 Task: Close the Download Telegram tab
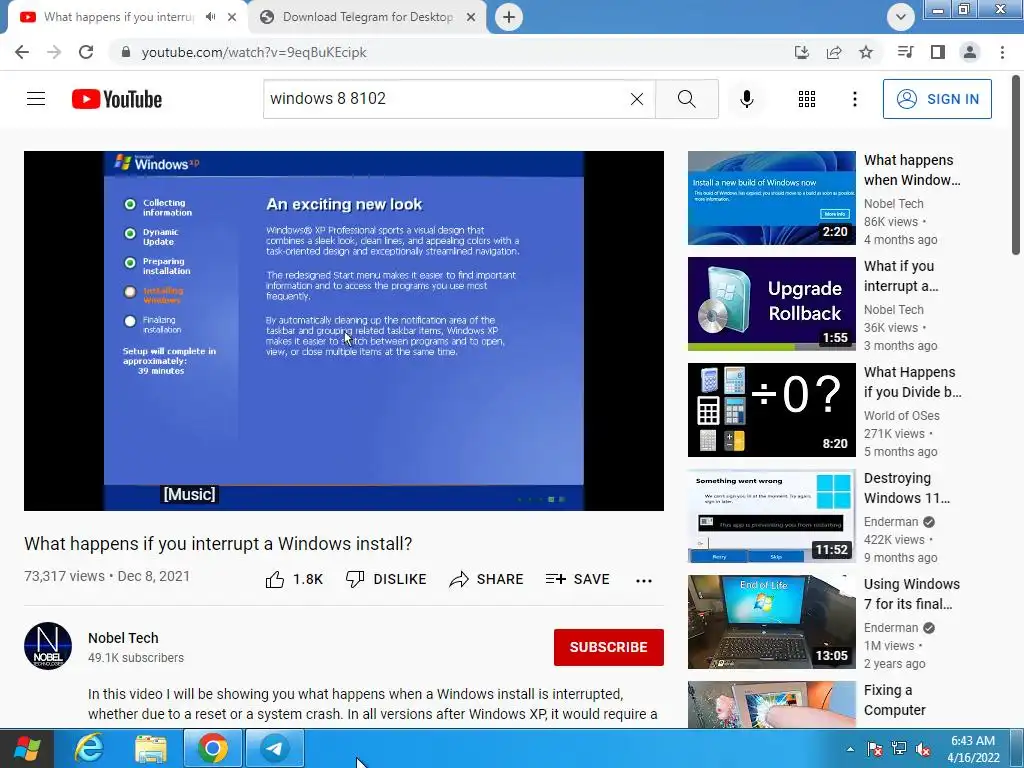(471, 17)
